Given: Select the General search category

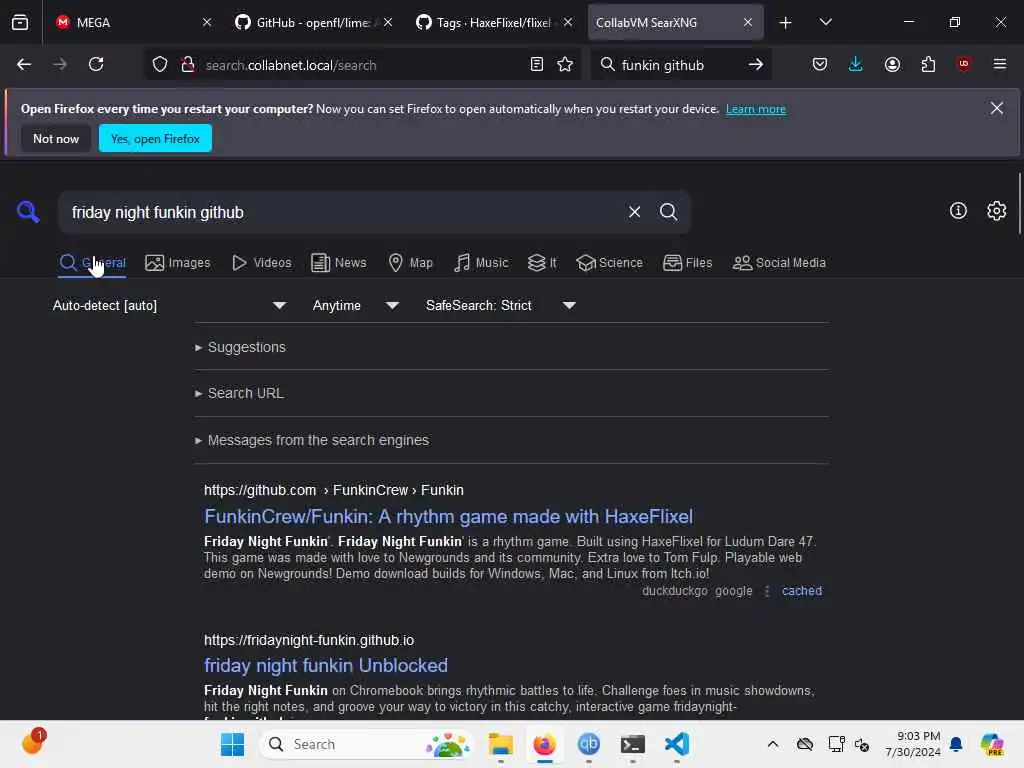Looking at the screenshot, I should coord(92,263).
